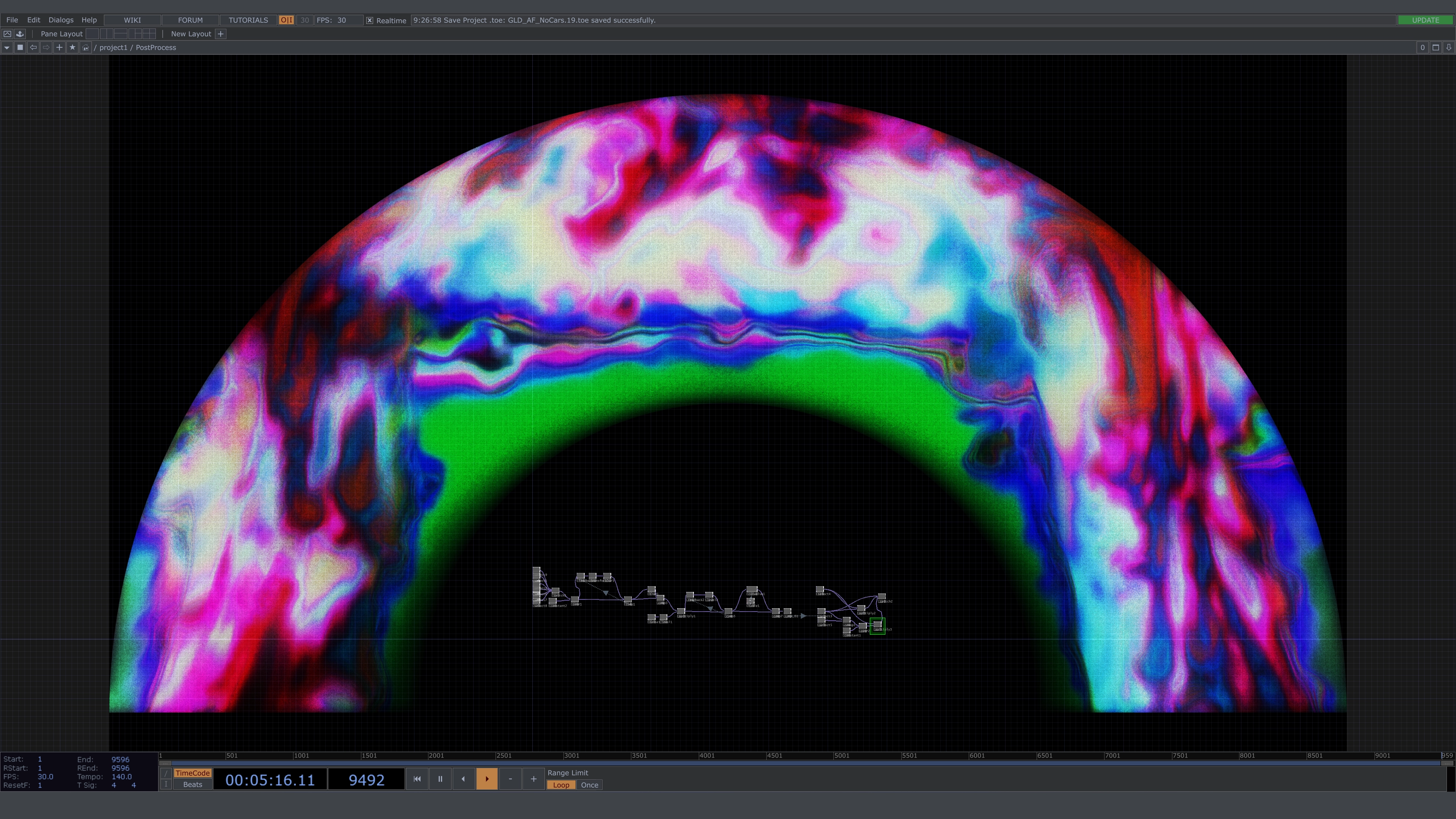Open the FORUM link

(x=190, y=20)
